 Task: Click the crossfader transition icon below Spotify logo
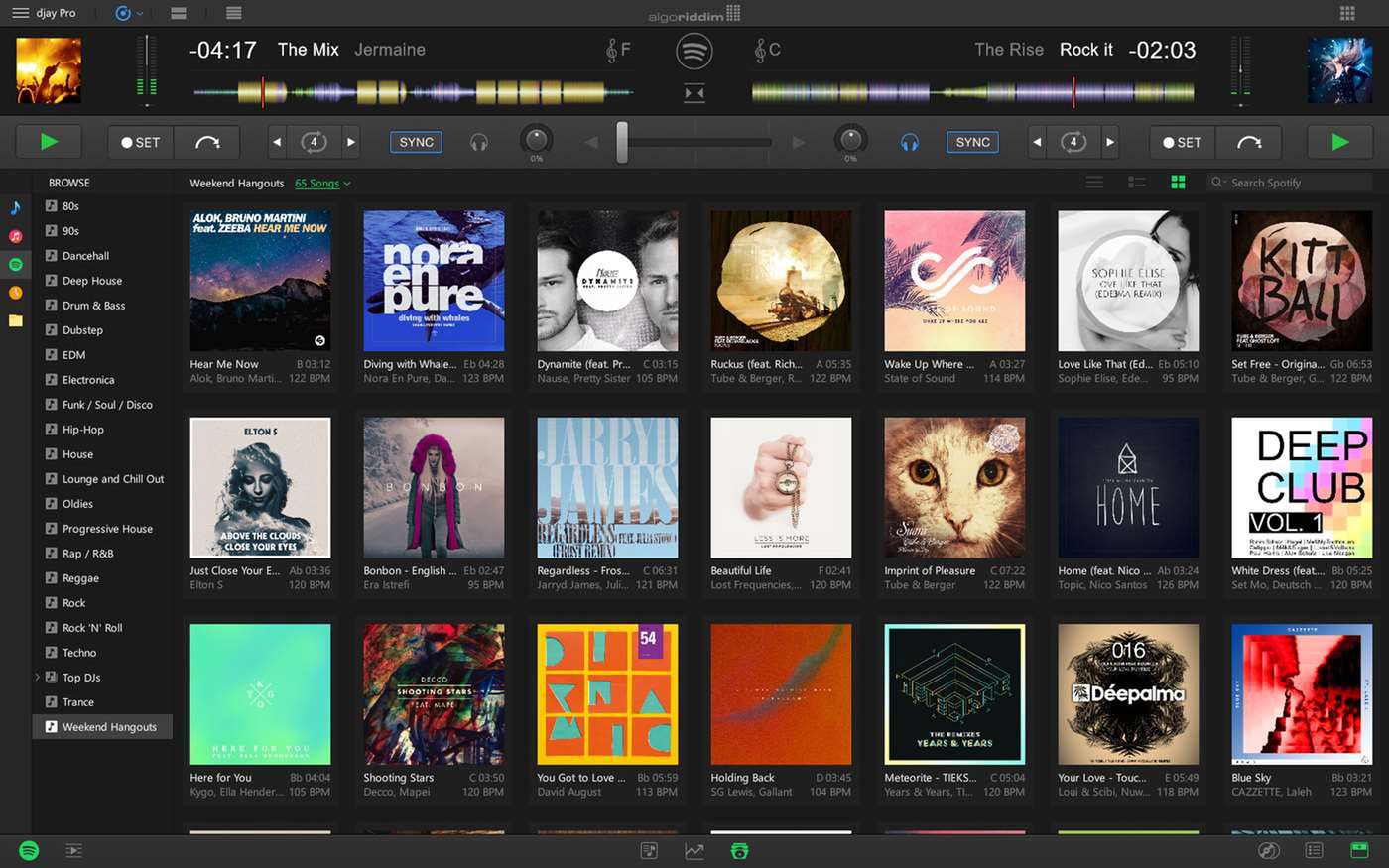[x=694, y=93]
